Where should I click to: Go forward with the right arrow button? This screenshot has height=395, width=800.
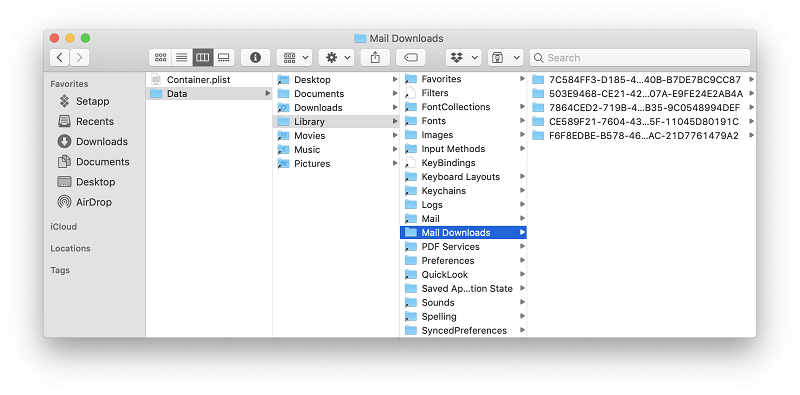click(x=80, y=58)
